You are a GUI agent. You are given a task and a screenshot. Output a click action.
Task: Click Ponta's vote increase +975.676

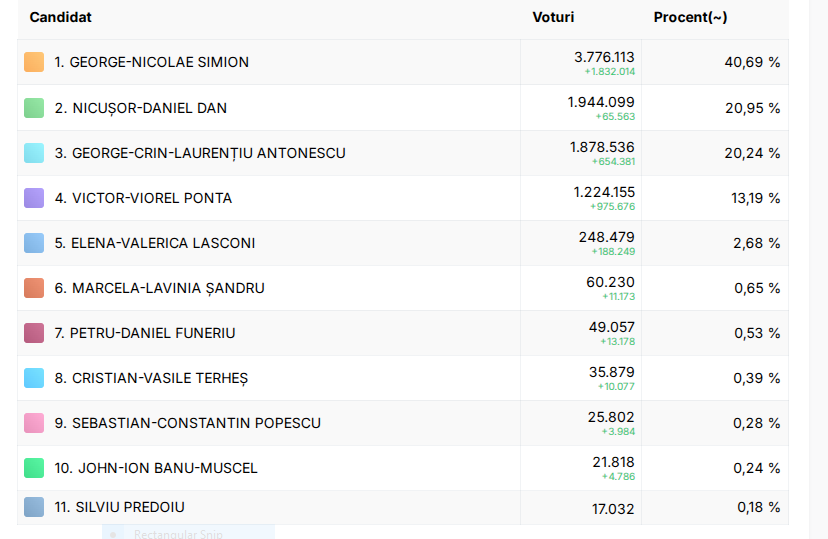pos(612,206)
